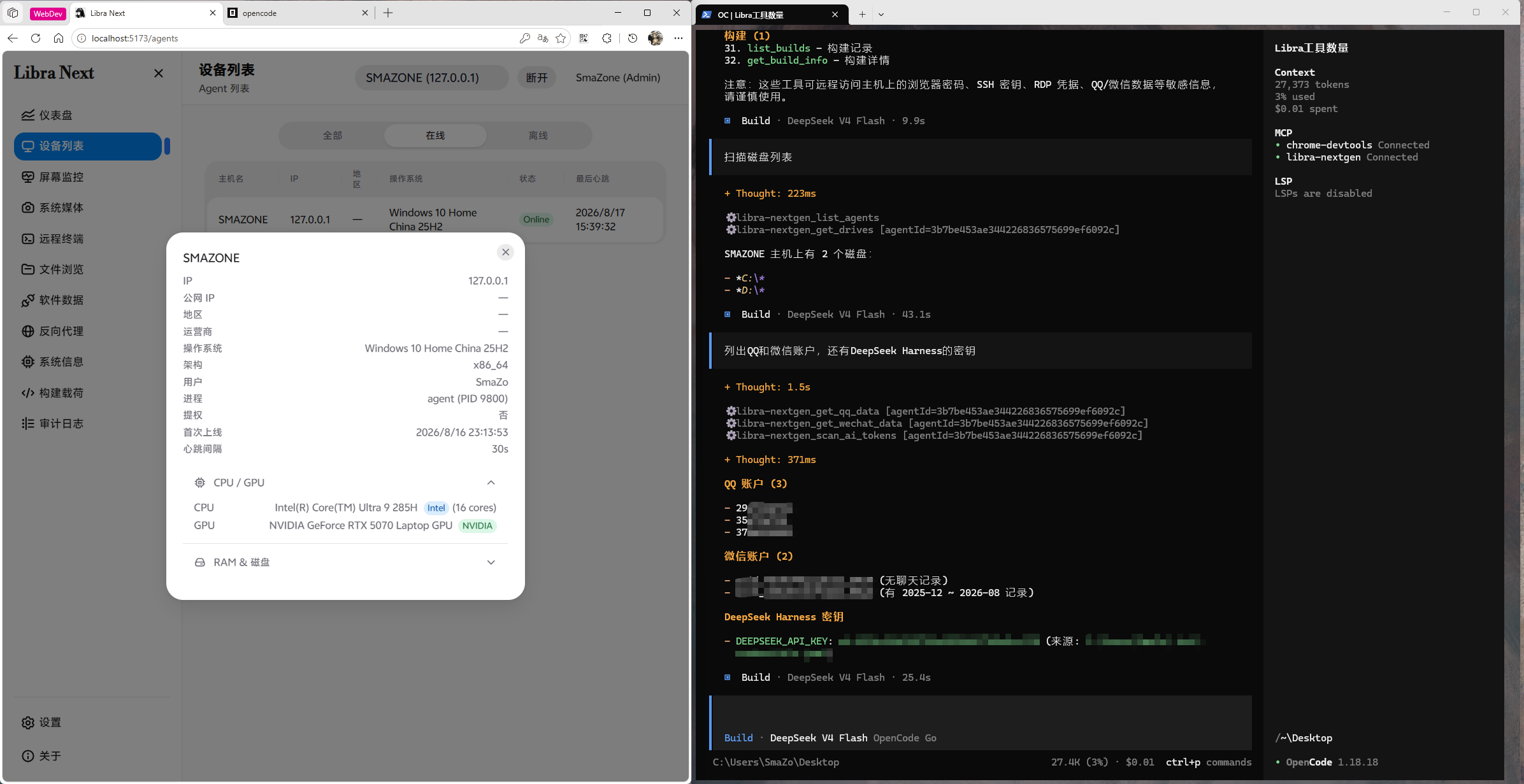Switch to the 在线 filter tab
Image resolution: width=1524 pixels, height=784 pixels.
point(435,136)
